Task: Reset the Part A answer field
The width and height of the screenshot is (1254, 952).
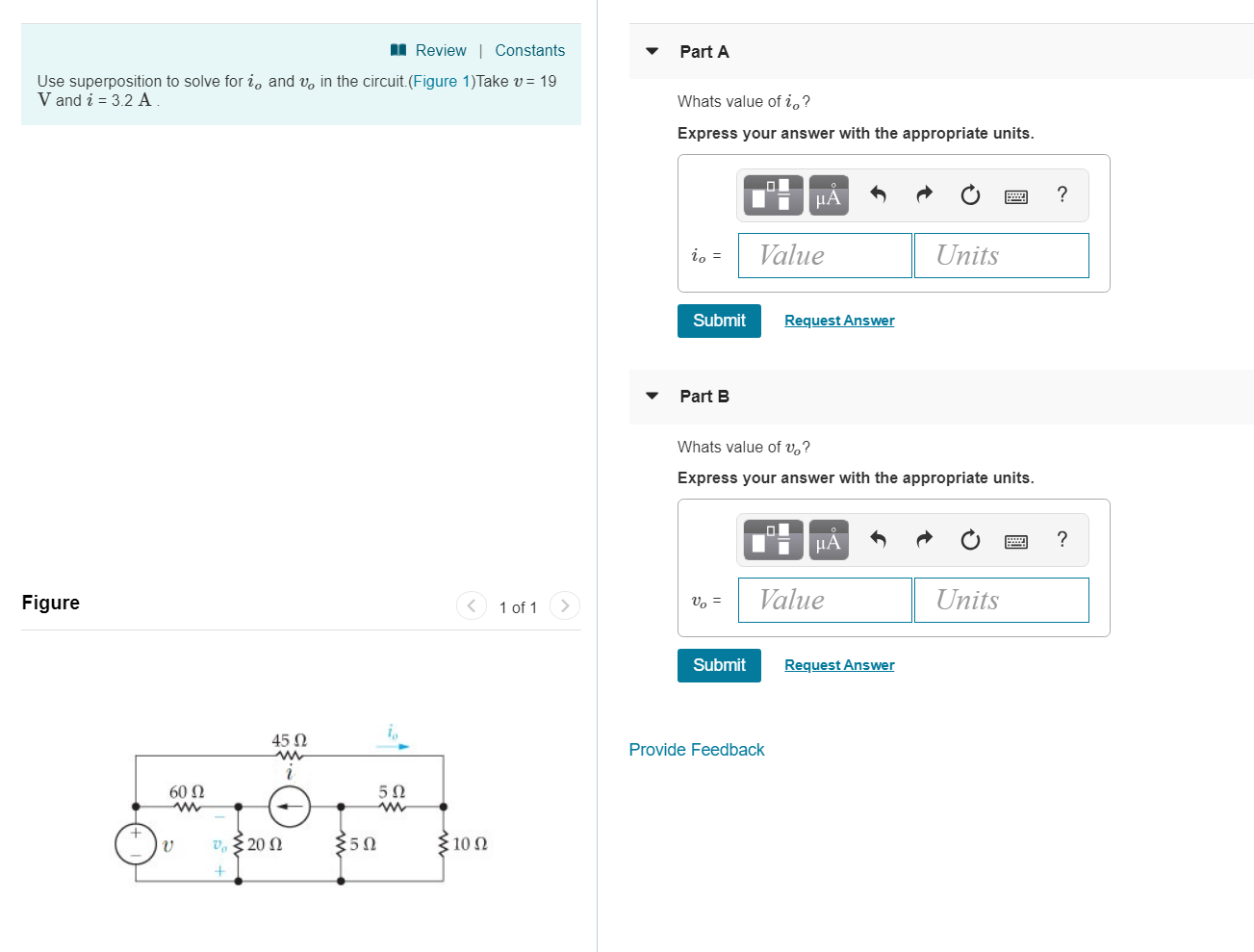Action: point(970,195)
